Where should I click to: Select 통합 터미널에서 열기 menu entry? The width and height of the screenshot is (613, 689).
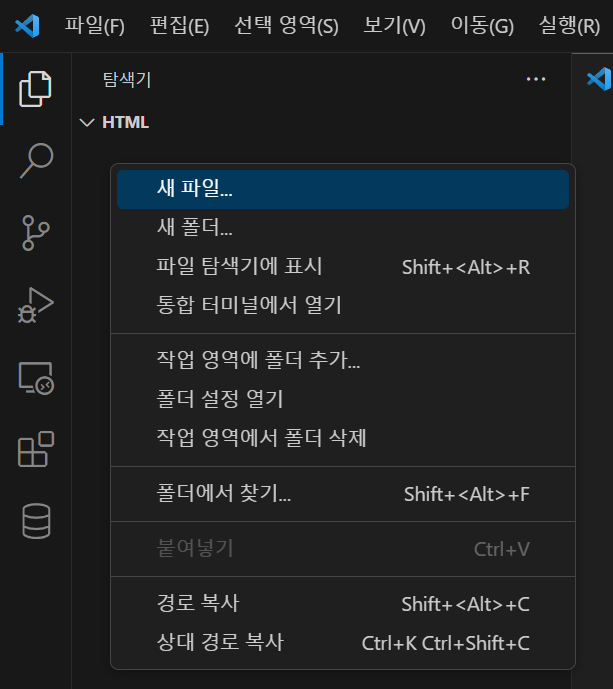pyautogui.click(x=343, y=305)
